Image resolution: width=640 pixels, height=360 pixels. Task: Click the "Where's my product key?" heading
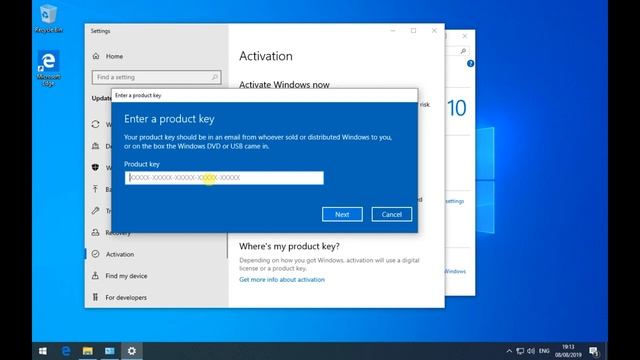click(289, 247)
